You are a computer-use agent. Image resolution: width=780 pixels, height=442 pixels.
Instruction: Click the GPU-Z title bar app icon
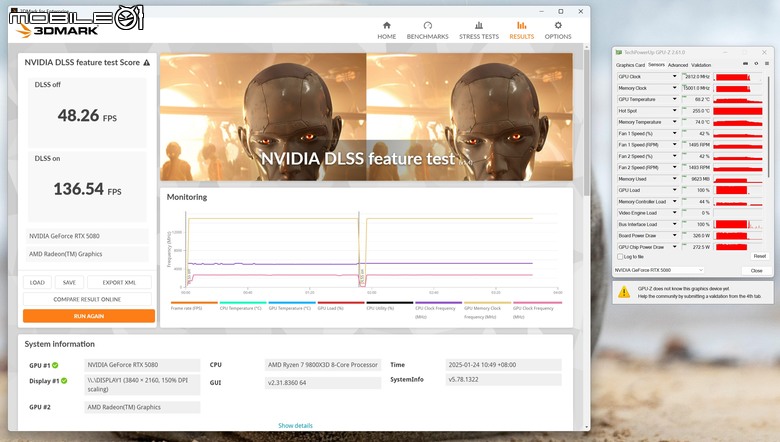[619, 52]
